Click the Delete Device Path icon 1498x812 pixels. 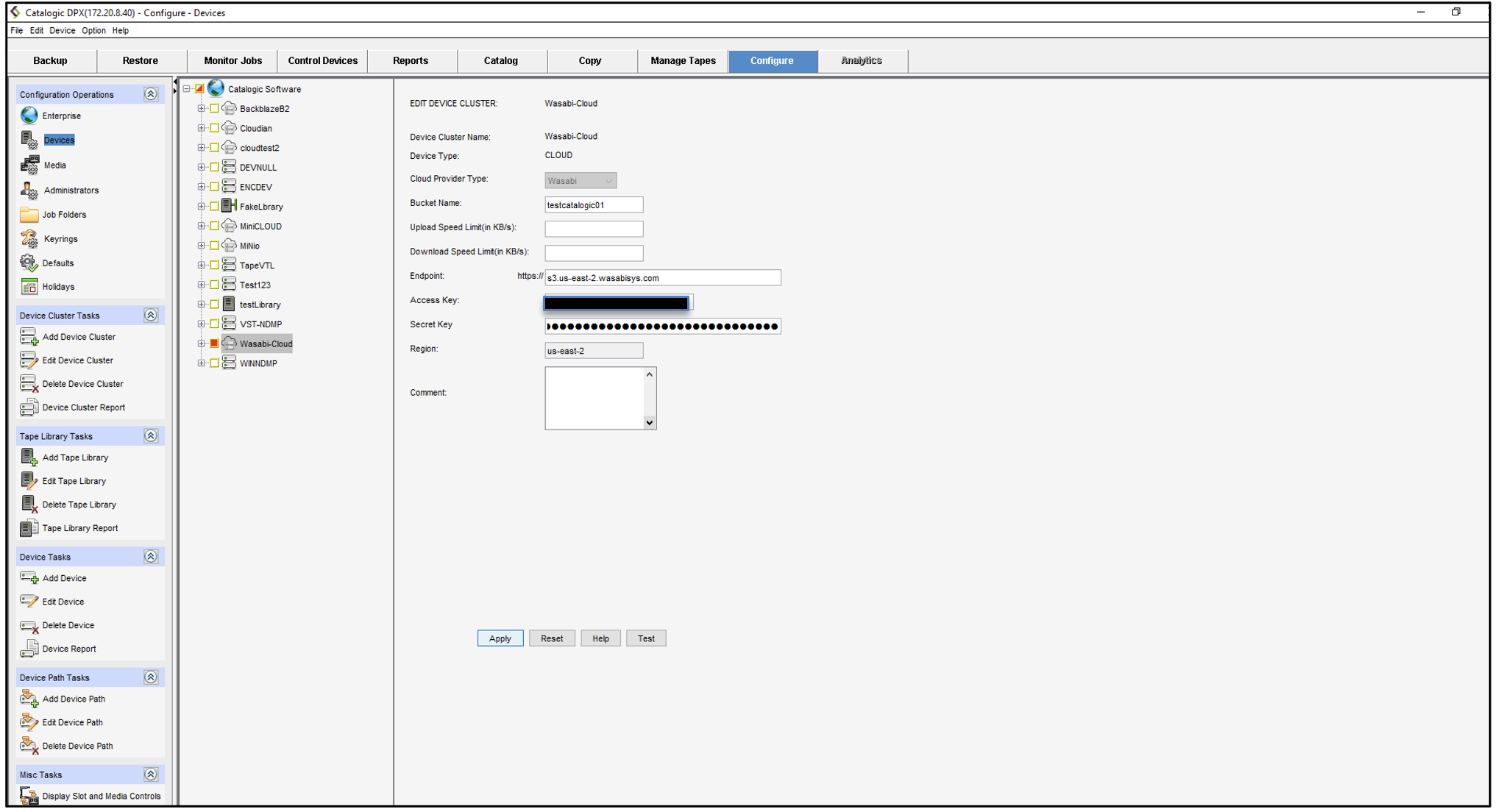pos(29,746)
